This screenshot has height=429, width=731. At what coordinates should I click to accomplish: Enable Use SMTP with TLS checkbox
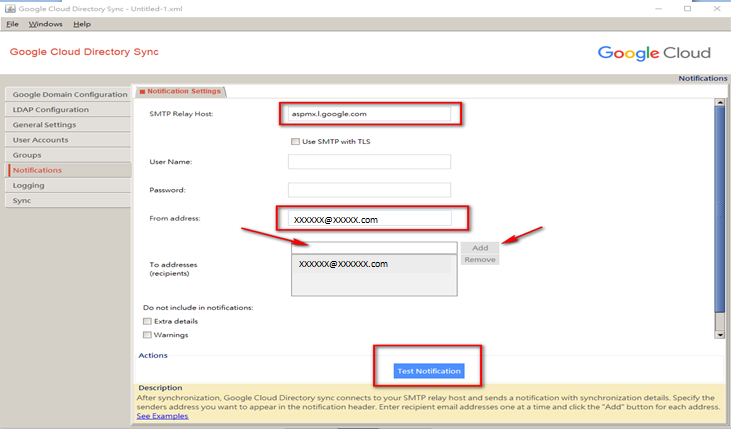point(295,141)
